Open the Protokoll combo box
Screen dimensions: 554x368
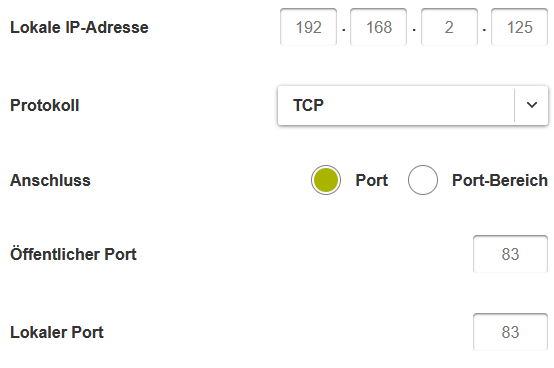(413, 105)
